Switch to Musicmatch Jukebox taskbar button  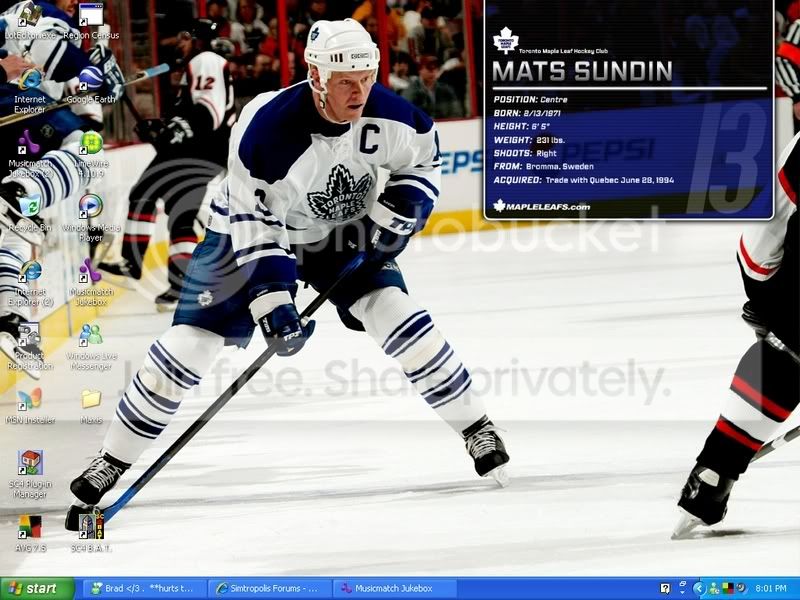click(x=395, y=589)
